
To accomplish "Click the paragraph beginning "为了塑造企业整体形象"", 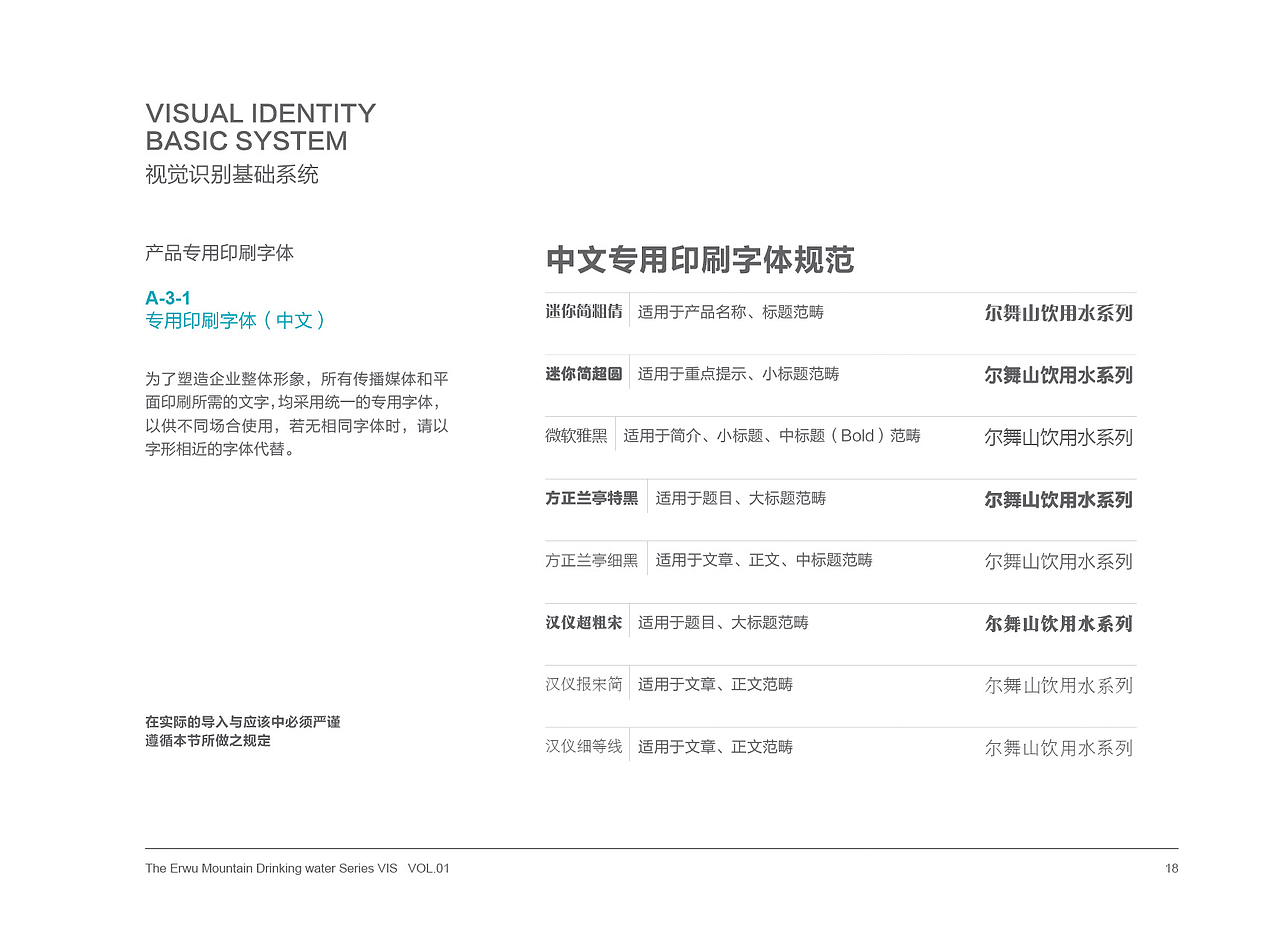I will click(x=297, y=414).
